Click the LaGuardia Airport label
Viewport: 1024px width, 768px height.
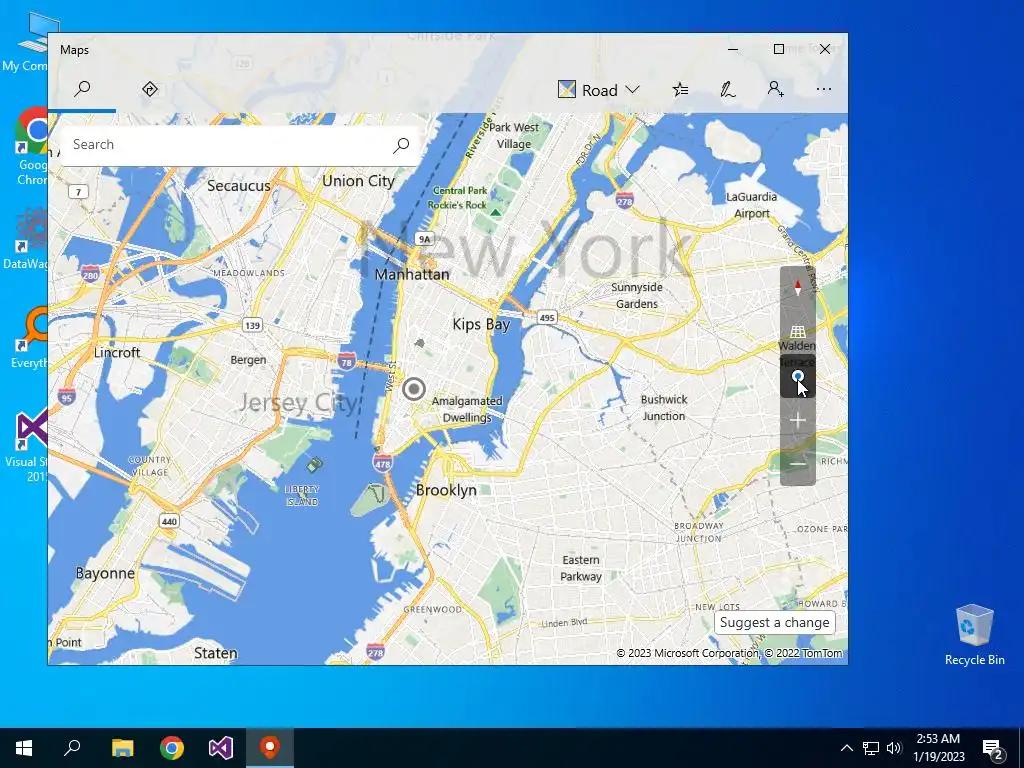[x=752, y=205]
